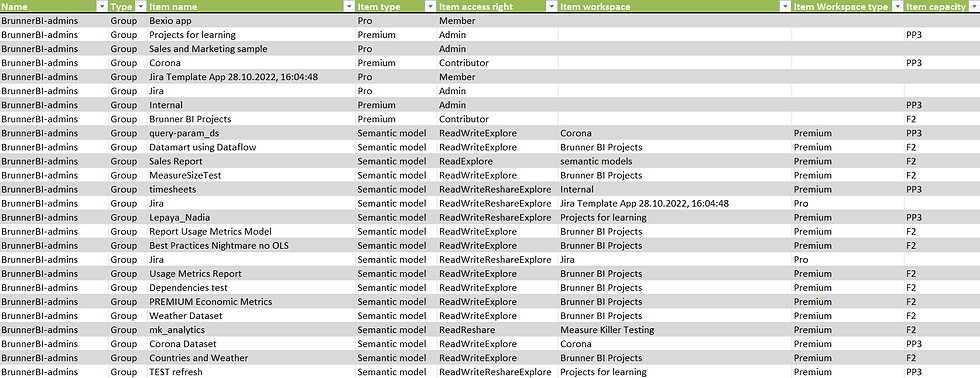Select 'Best Practices Nightmare no OLS' cell
This screenshot has height=378, width=980.
(x=251, y=246)
